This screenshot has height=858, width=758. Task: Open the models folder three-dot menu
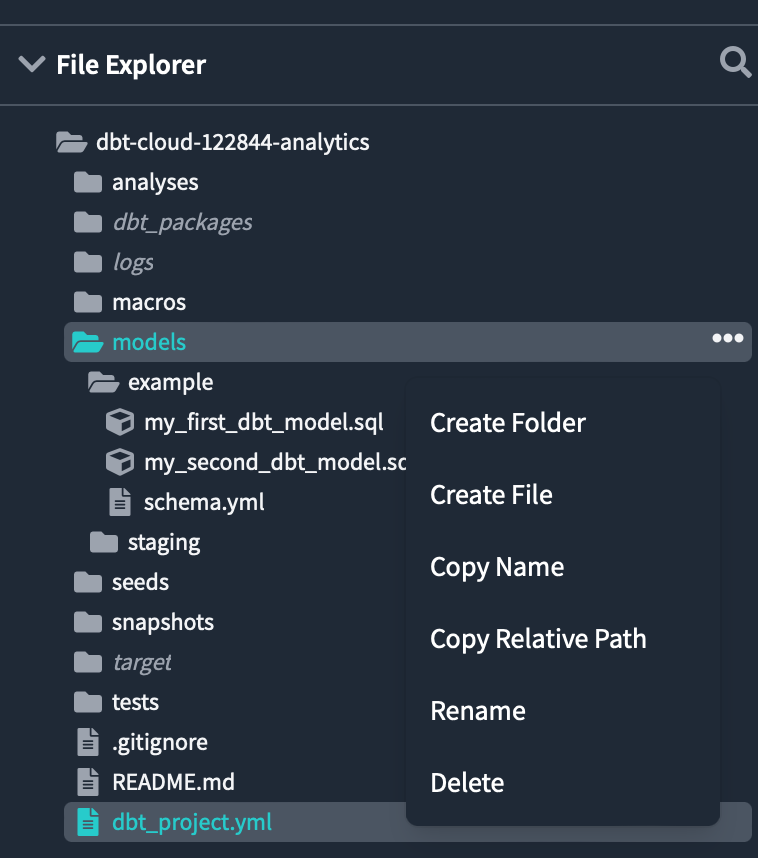tap(727, 339)
